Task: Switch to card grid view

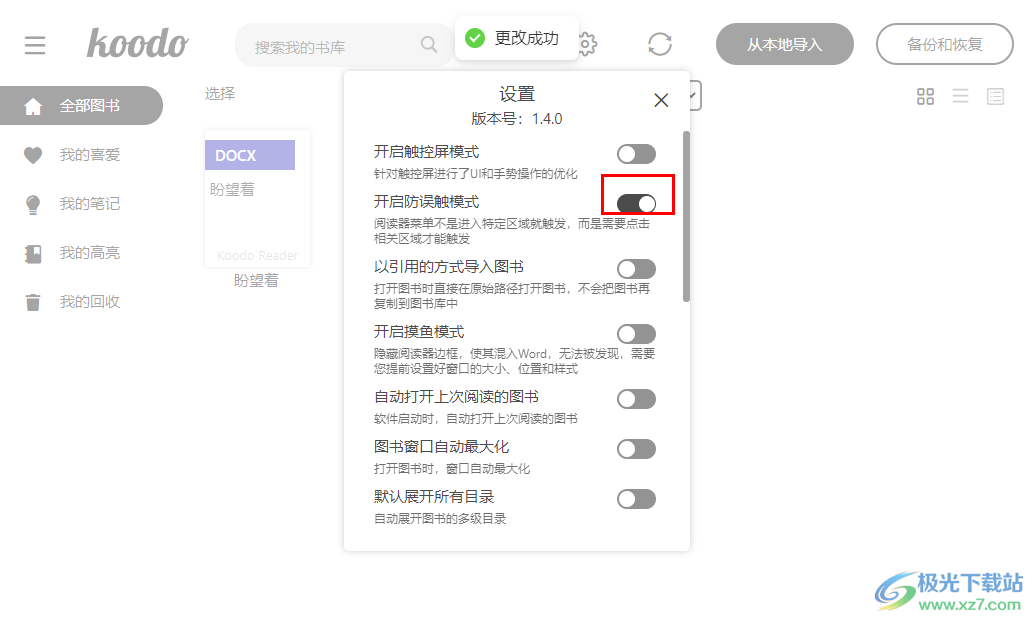Action: point(925,97)
